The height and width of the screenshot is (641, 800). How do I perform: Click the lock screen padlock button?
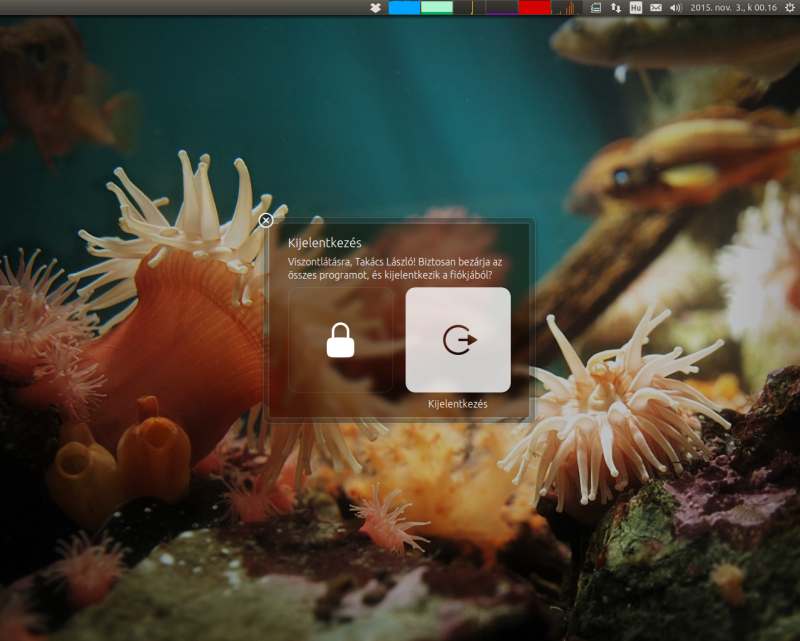tap(340, 340)
